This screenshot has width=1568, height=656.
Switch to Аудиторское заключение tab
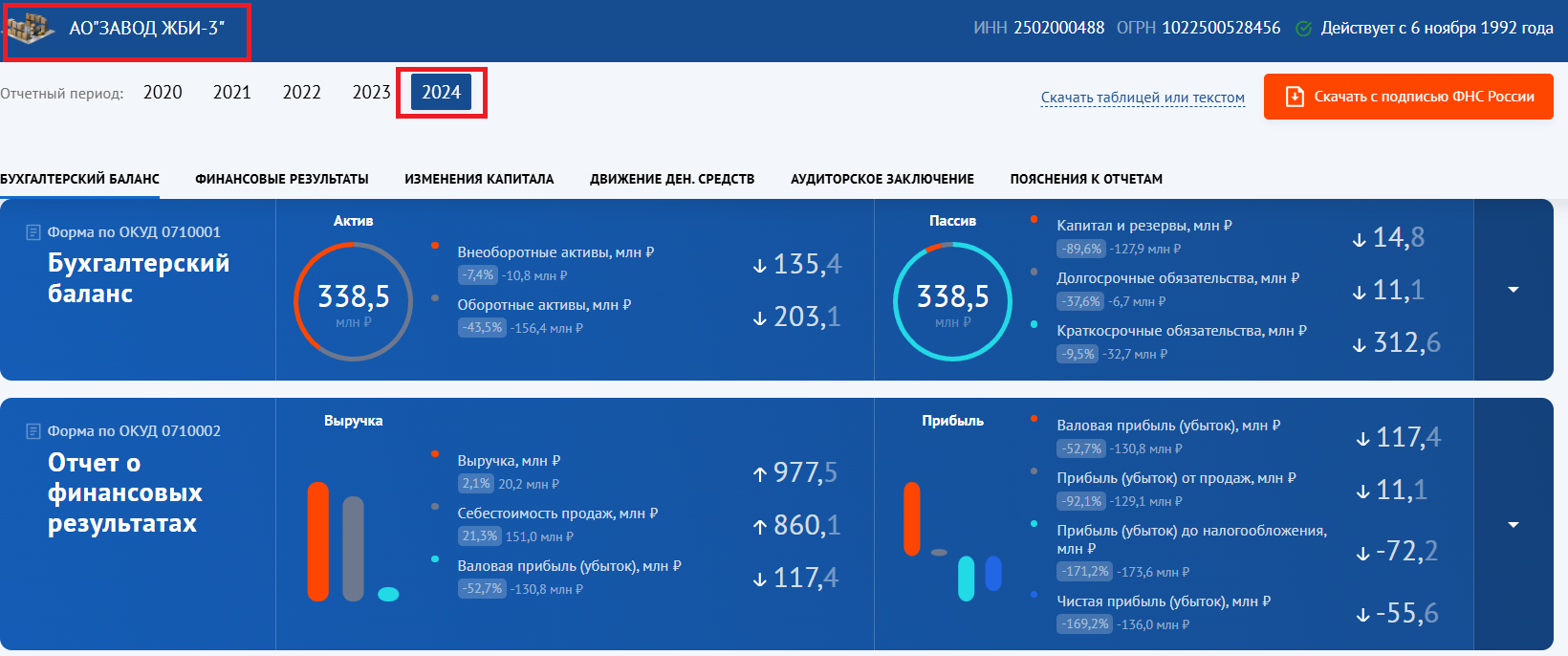point(882,179)
